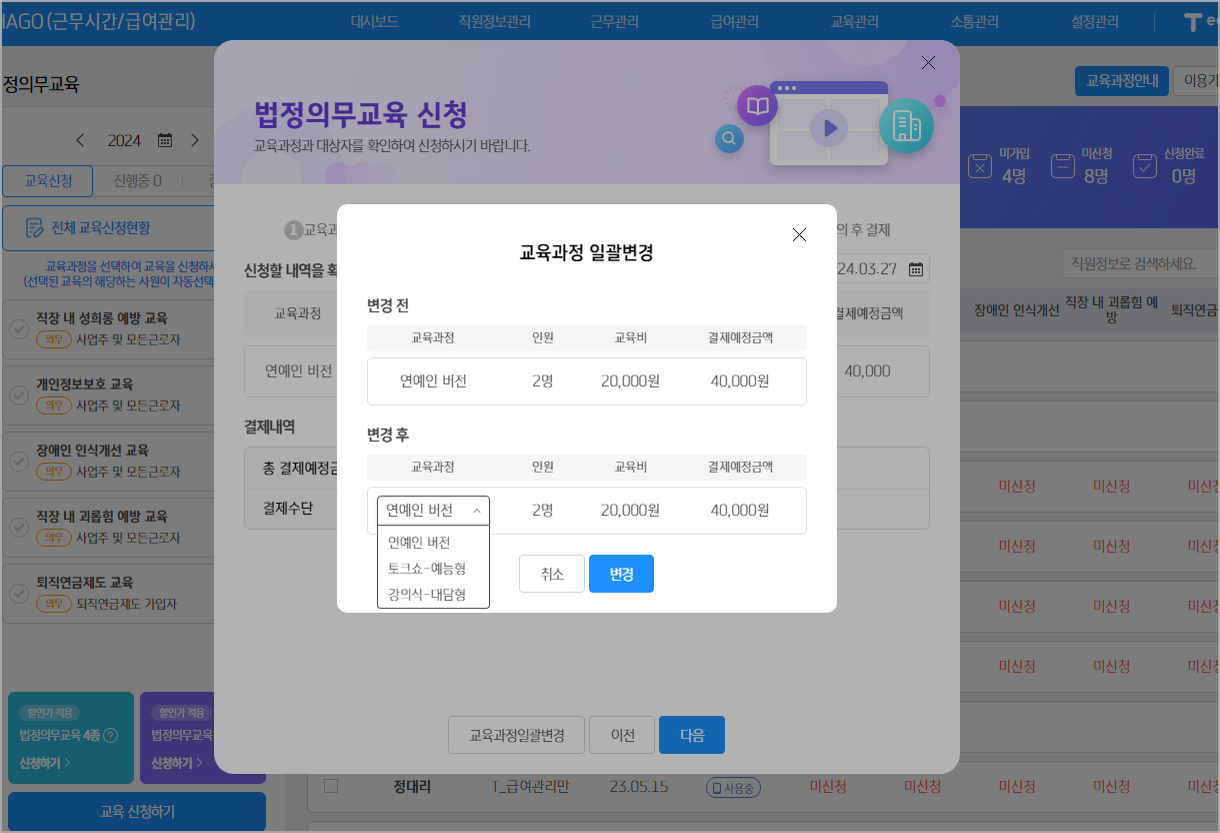Image resolution: width=1220 pixels, height=833 pixels.
Task: Switch to 교육신청 tab
Action: tap(48, 181)
